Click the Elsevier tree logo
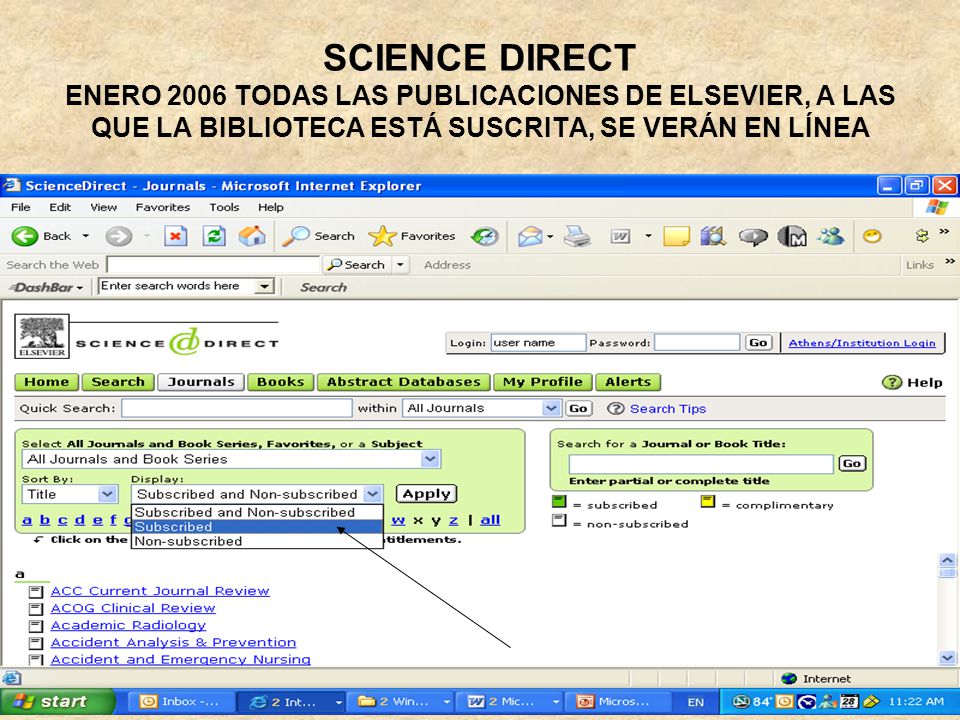Screen dimensions: 960x720 point(42,336)
